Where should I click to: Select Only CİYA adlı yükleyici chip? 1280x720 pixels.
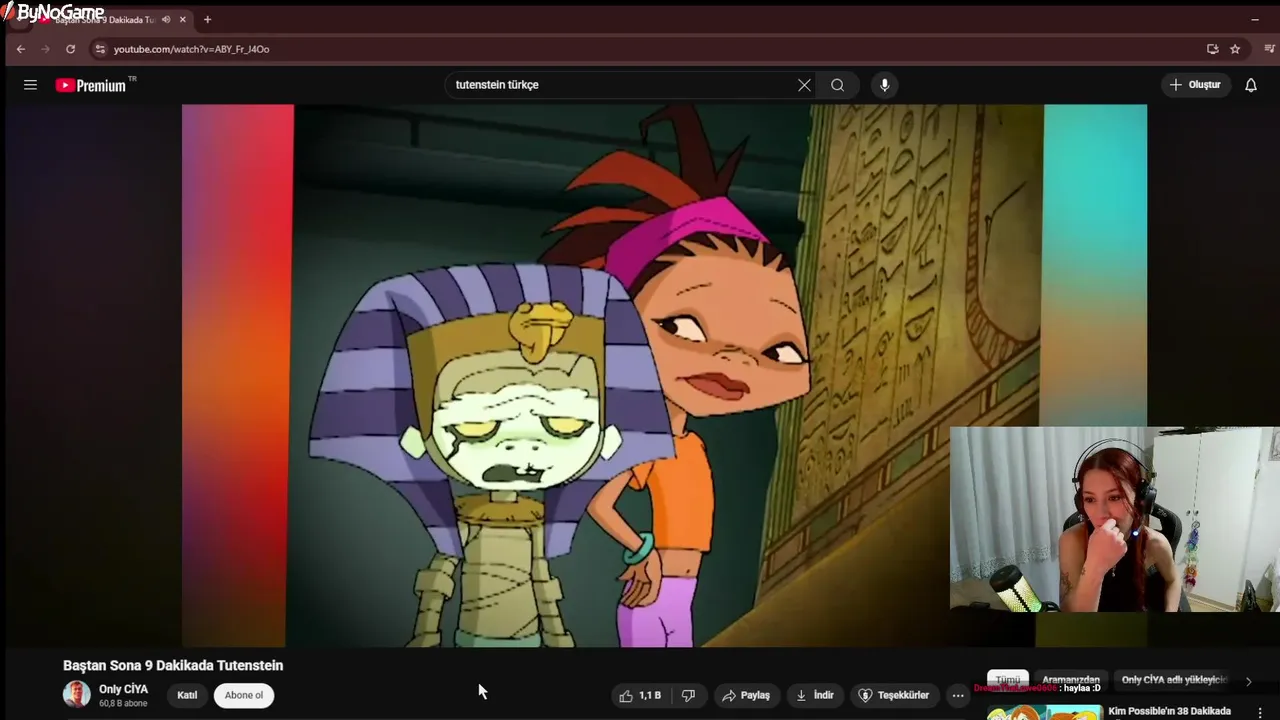(x=1174, y=680)
